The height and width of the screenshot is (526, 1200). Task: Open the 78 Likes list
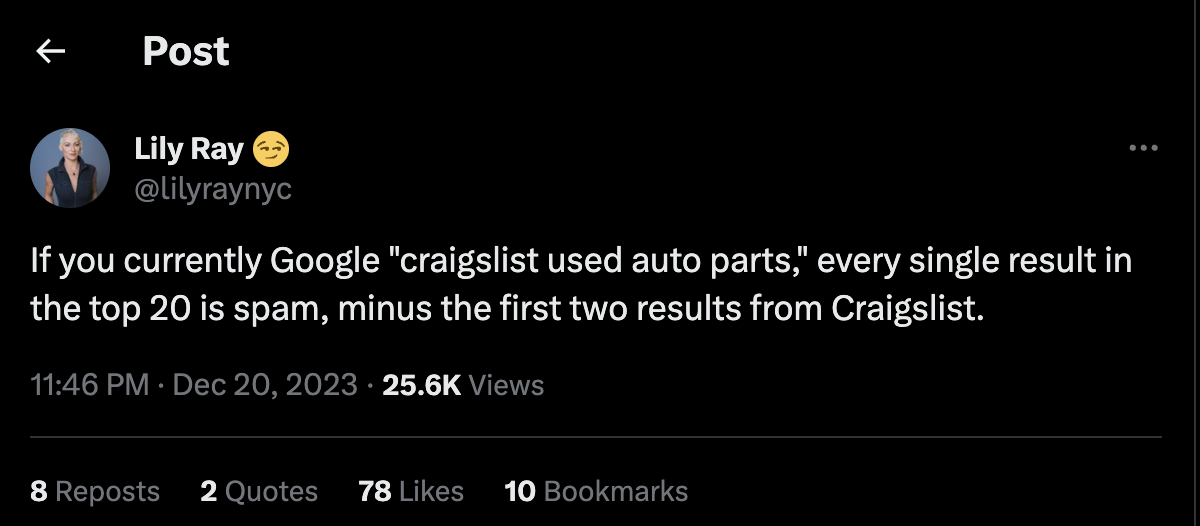(x=411, y=491)
